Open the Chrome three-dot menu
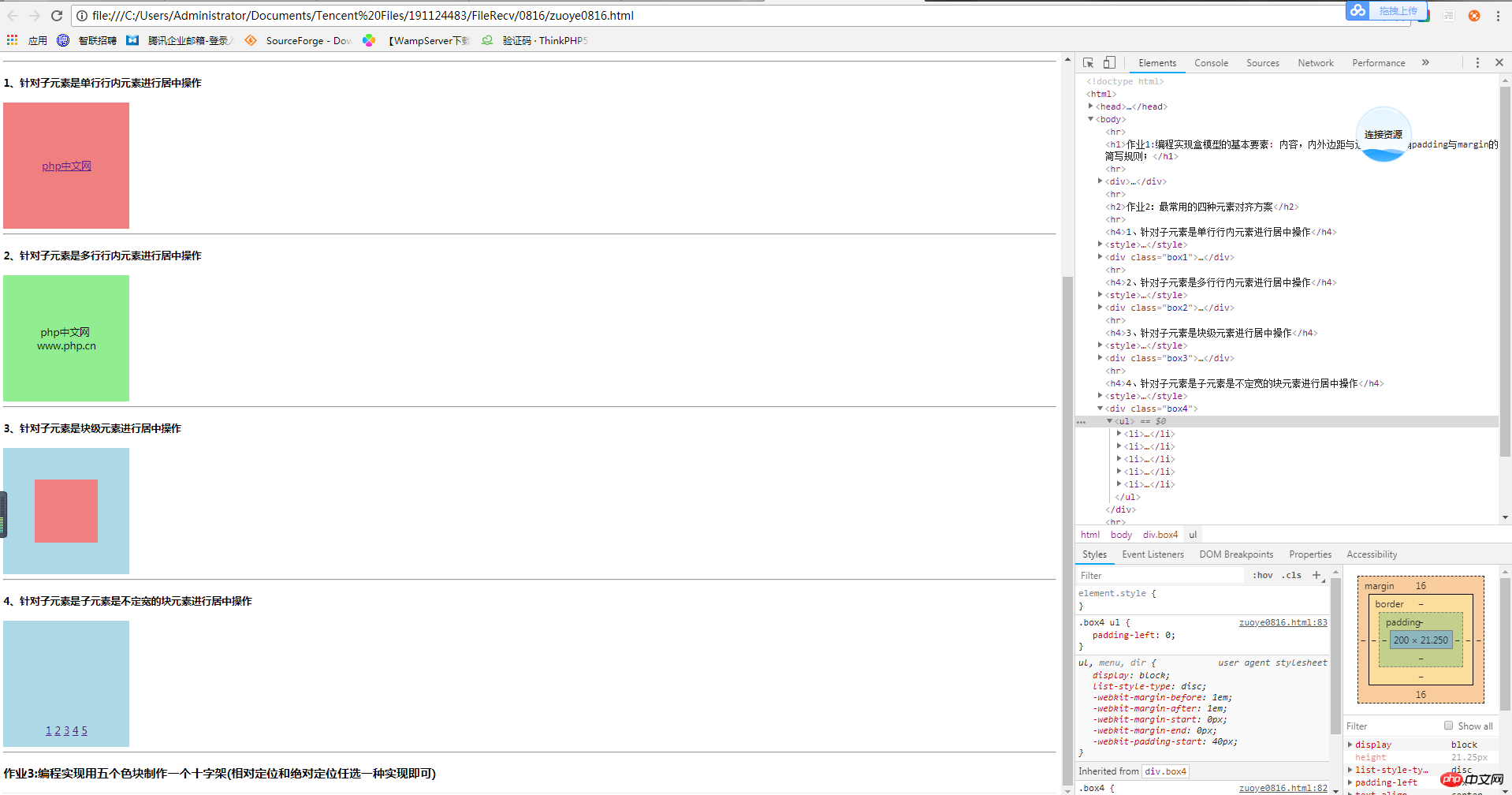 pyautogui.click(x=1498, y=16)
